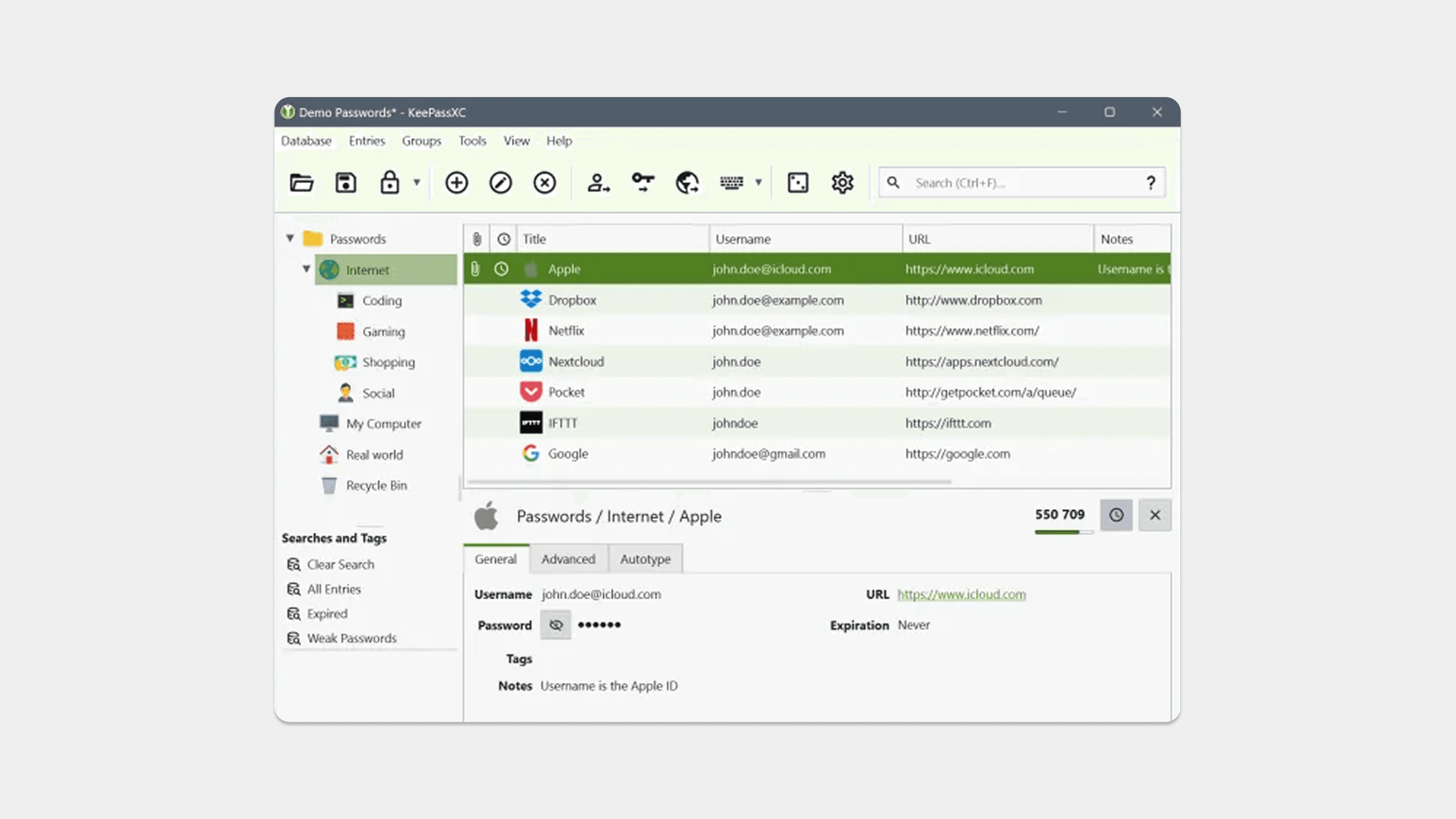Show Weak Passwords search
The image size is (1456, 819).
pos(351,638)
